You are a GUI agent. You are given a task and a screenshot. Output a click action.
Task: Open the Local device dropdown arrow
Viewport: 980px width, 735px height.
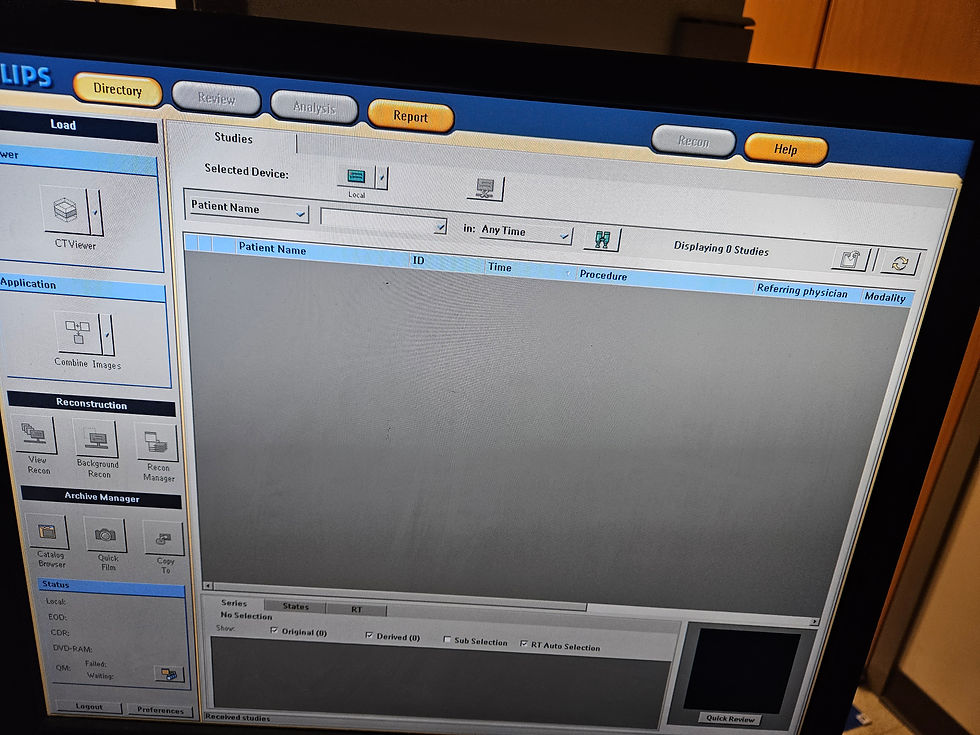pos(382,178)
